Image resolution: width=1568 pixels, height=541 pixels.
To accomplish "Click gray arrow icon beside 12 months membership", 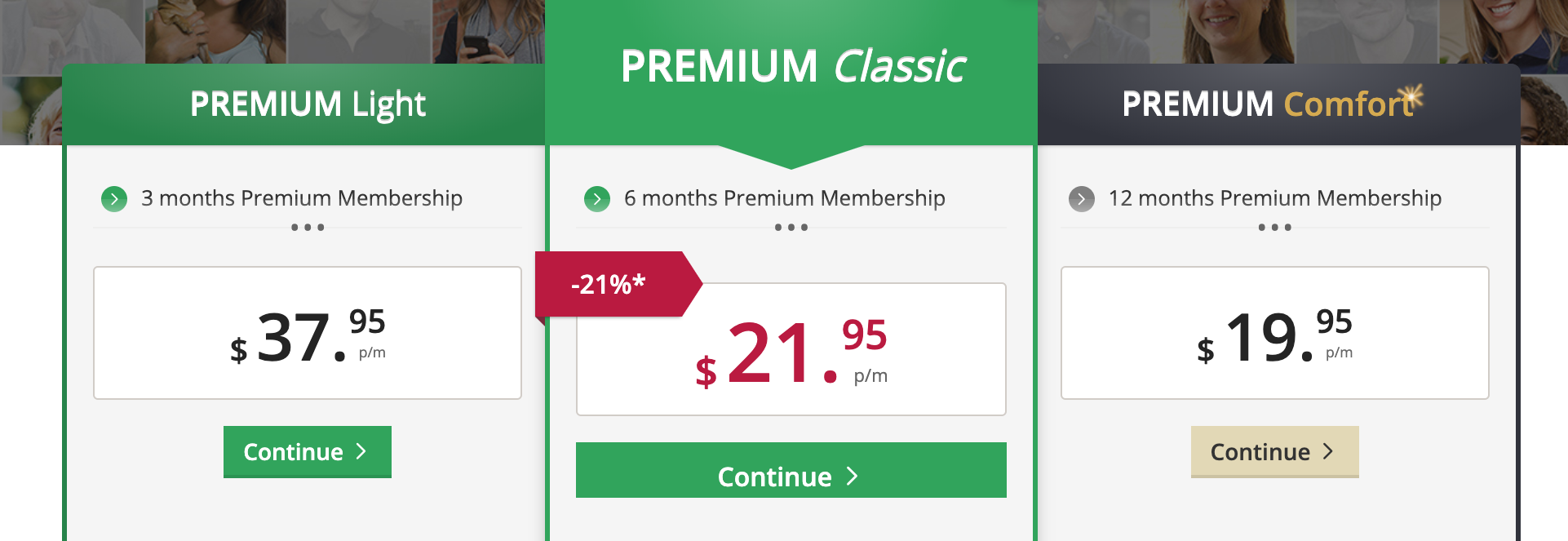I will tap(1082, 198).
